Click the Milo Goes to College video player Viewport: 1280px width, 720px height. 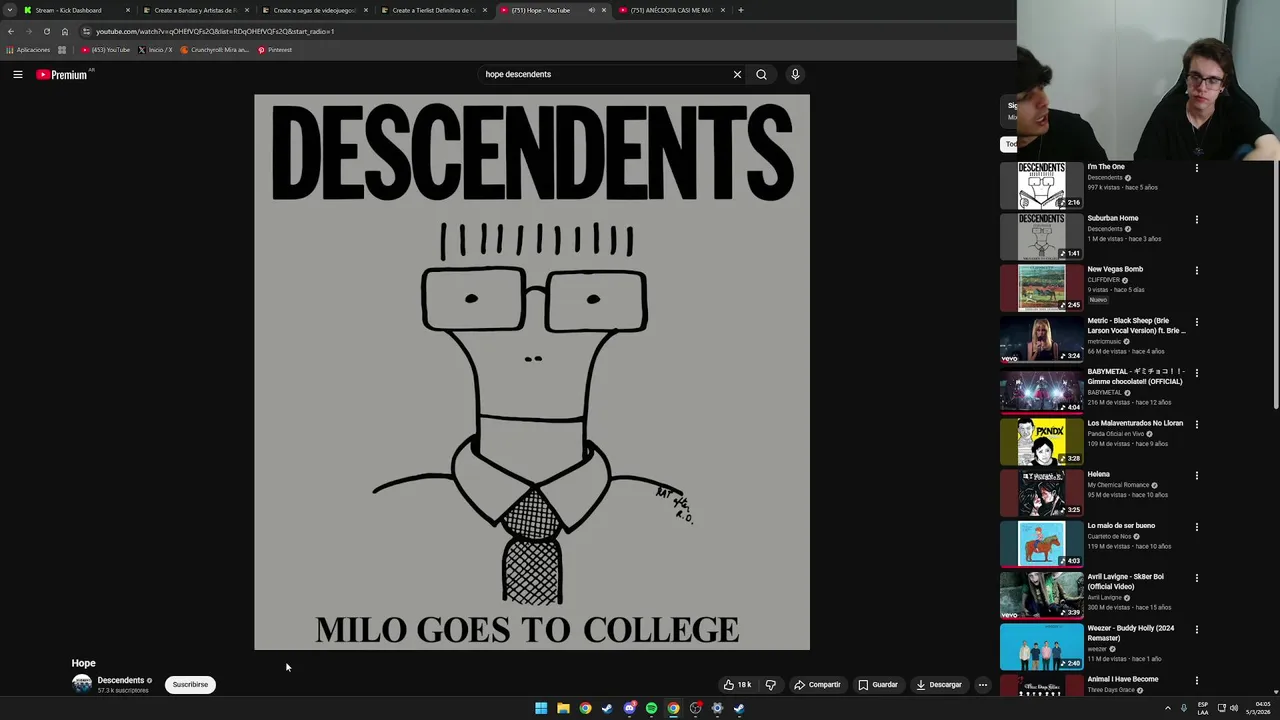(532, 372)
